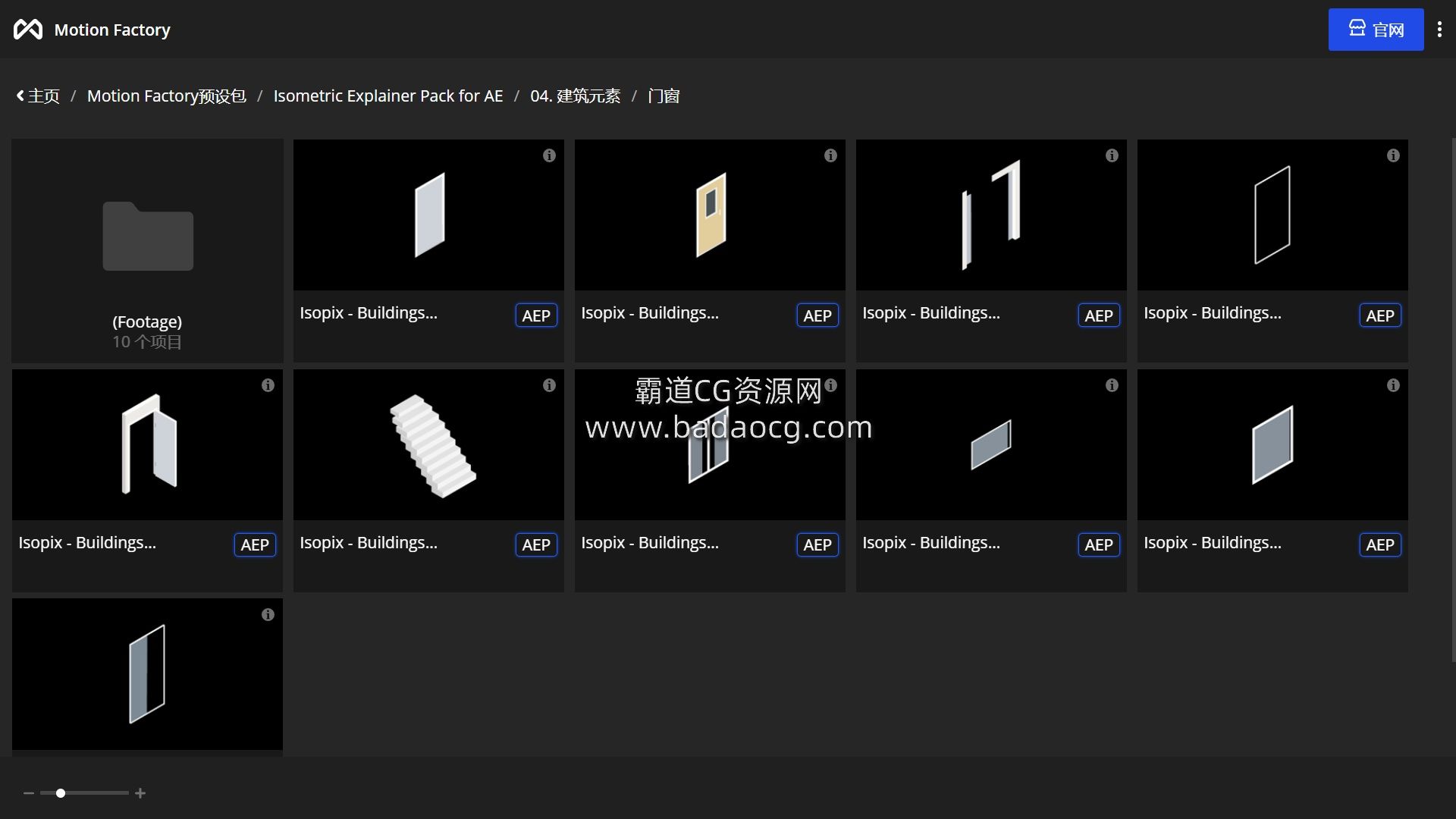Select the tall glass panel thumbnail
The width and height of the screenshot is (1456, 819).
147,674
